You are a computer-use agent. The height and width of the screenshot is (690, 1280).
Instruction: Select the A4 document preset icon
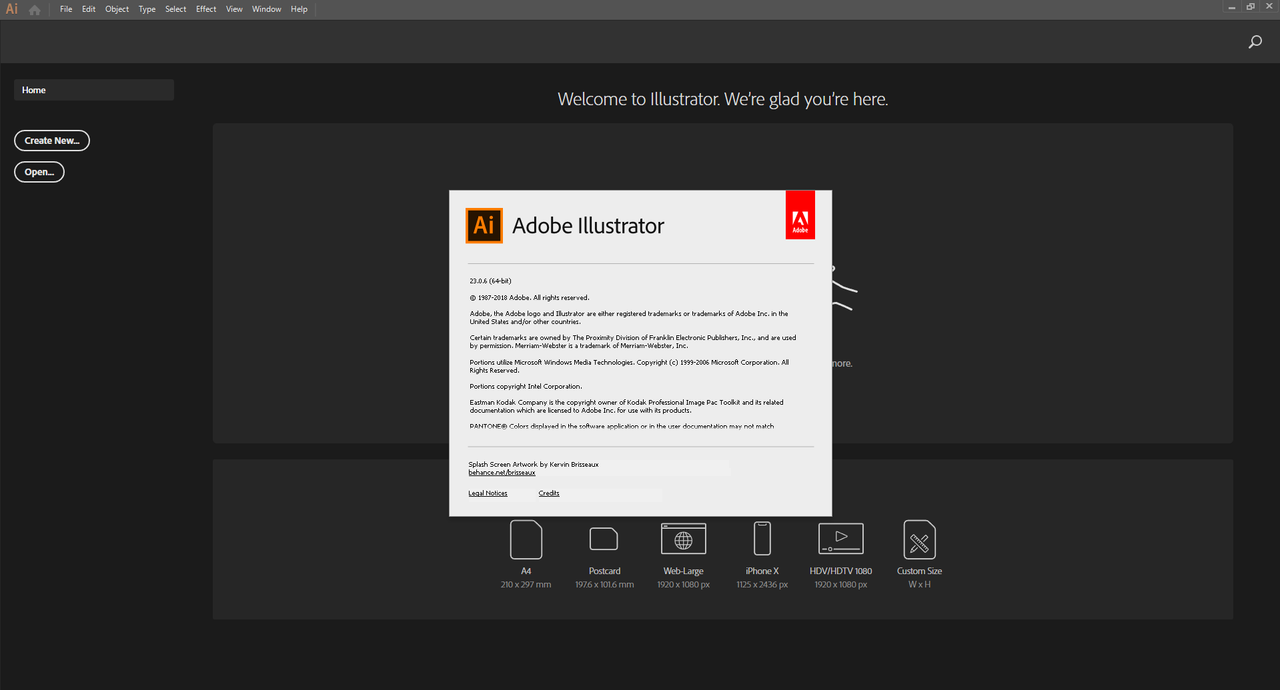tap(526, 540)
